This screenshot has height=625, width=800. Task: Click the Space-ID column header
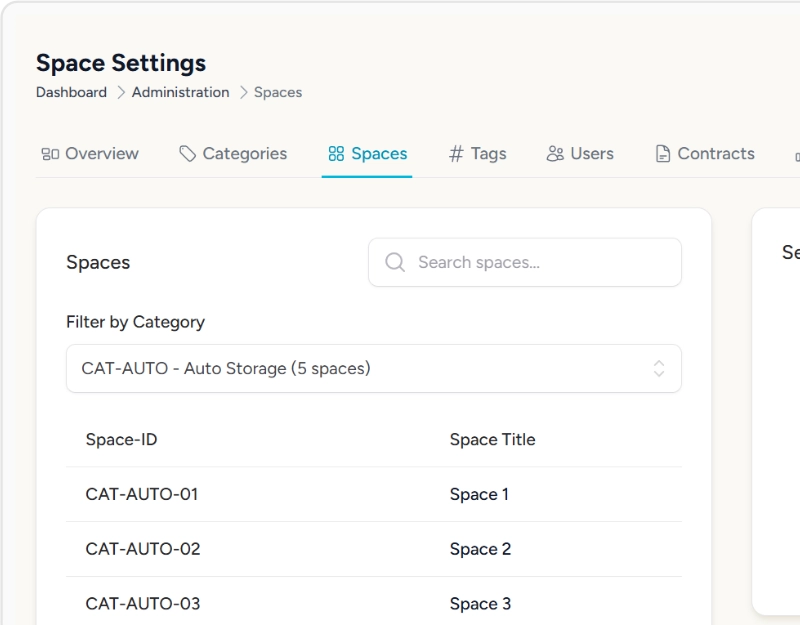point(121,440)
